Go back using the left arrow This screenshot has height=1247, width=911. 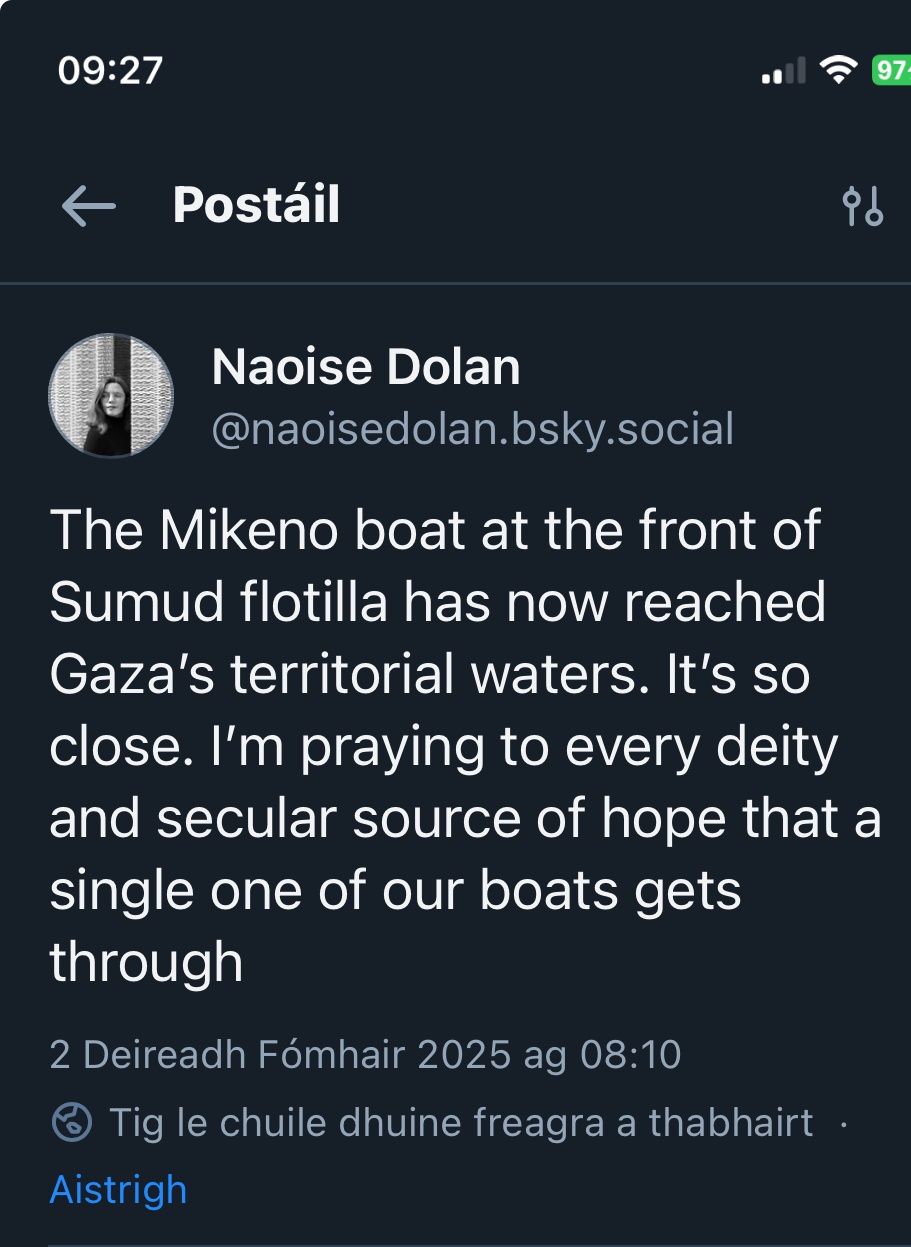point(88,206)
